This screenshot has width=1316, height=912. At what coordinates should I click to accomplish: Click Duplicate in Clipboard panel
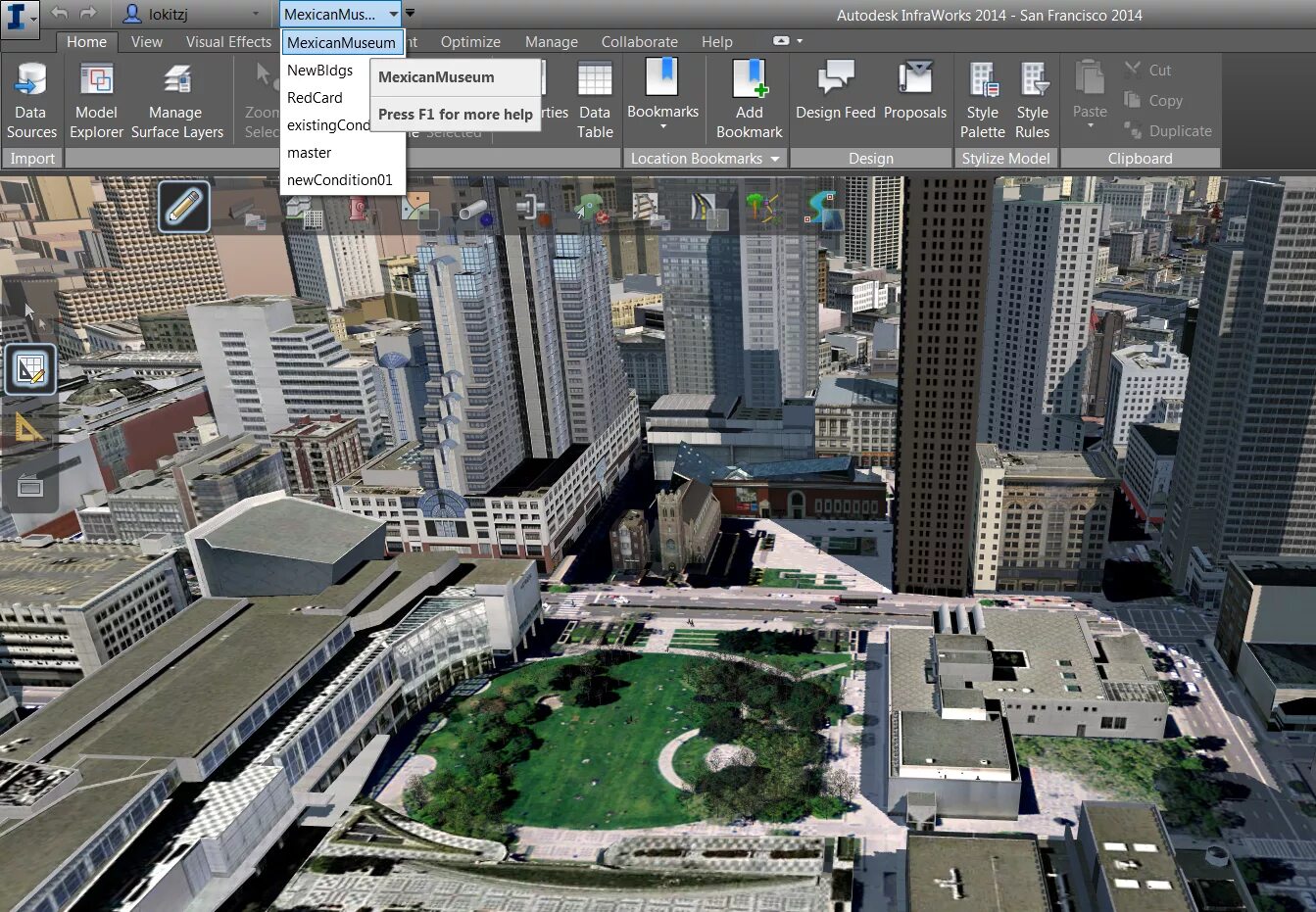coord(1168,131)
